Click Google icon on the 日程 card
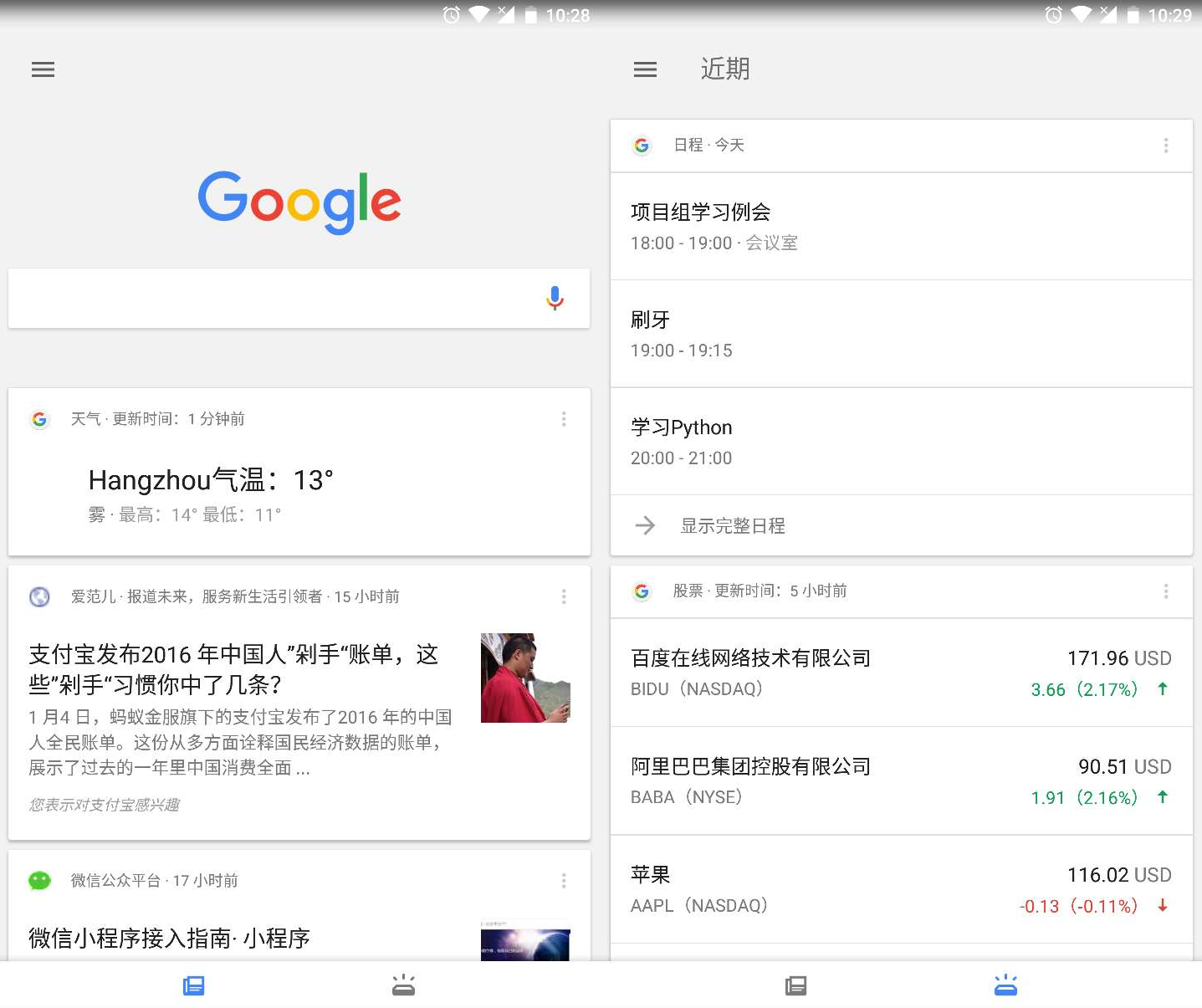Viewport: 1202px width, 1008px height. pyautogui.click(x=642, y=146)
